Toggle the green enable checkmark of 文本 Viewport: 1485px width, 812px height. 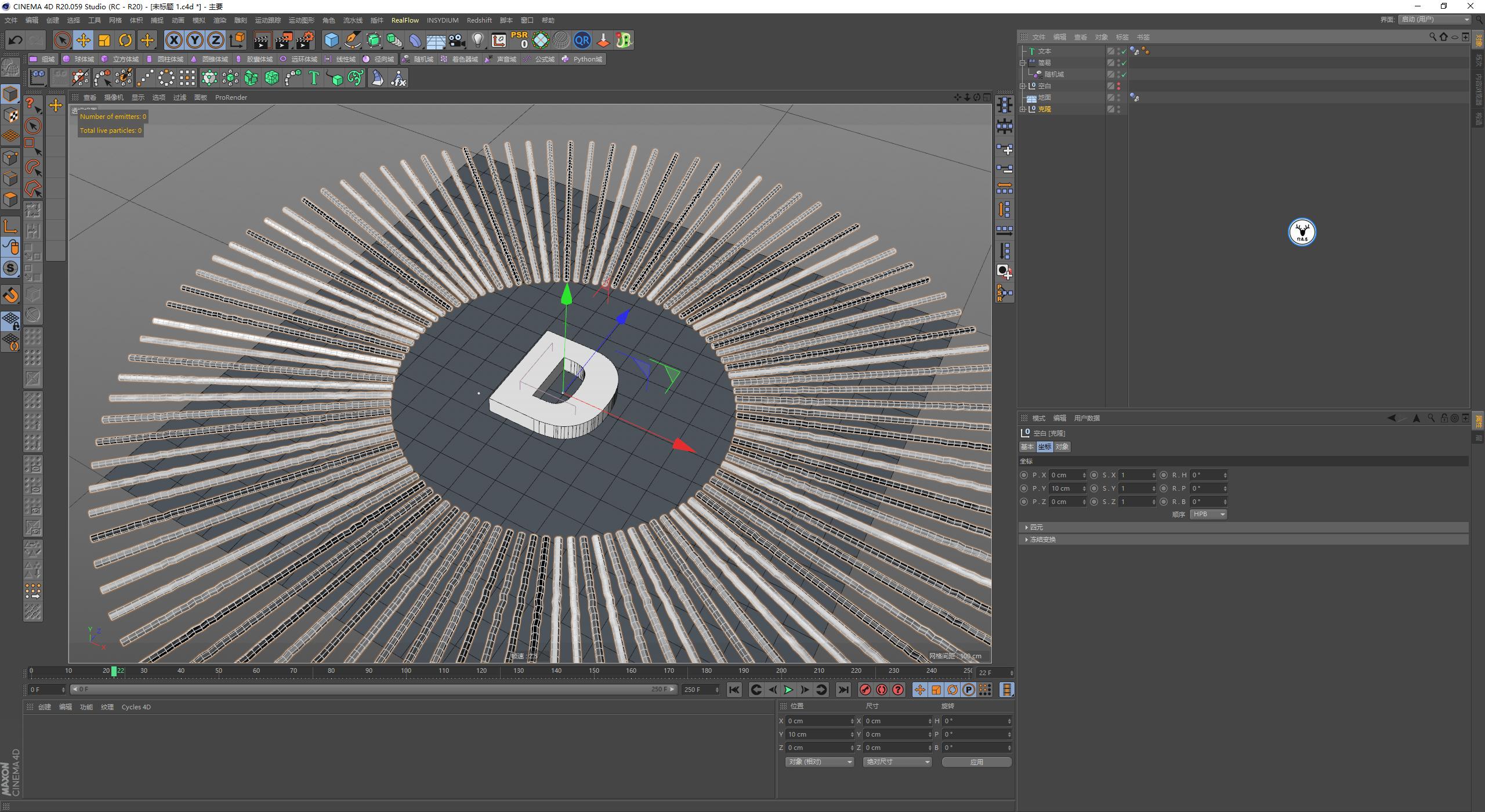click(1123, 51)
